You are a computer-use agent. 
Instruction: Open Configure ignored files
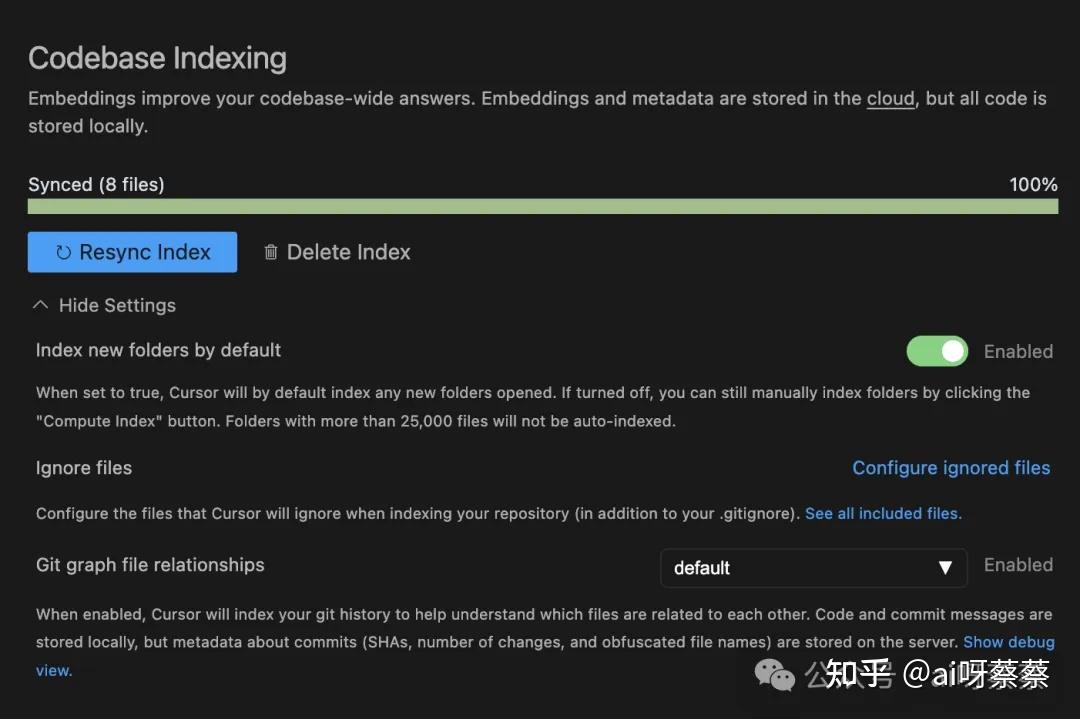pos(951,468)
